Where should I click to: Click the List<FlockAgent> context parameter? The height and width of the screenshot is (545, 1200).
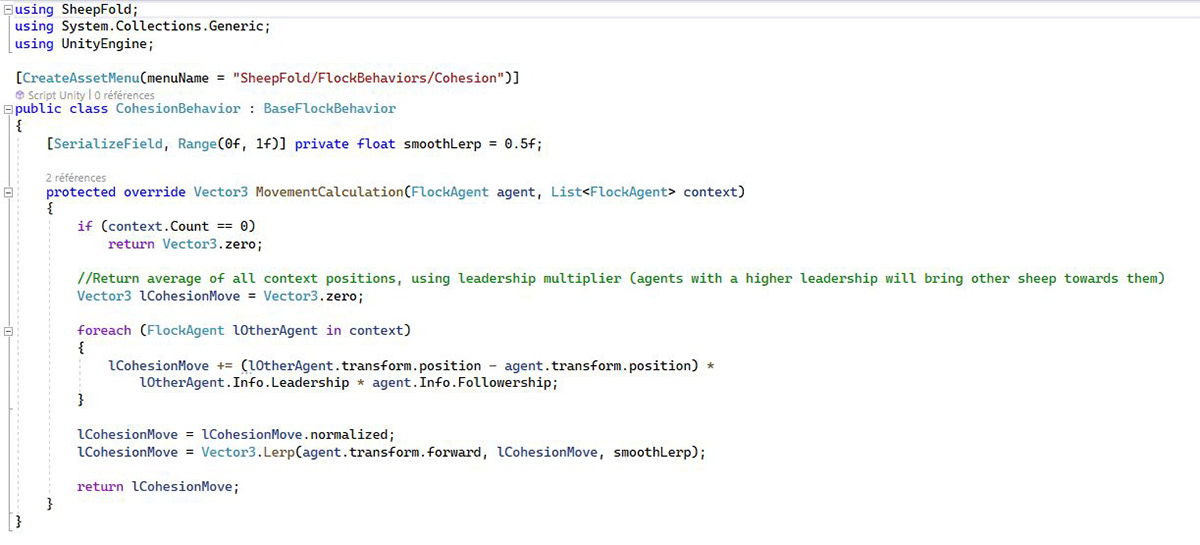coord(645,191)
